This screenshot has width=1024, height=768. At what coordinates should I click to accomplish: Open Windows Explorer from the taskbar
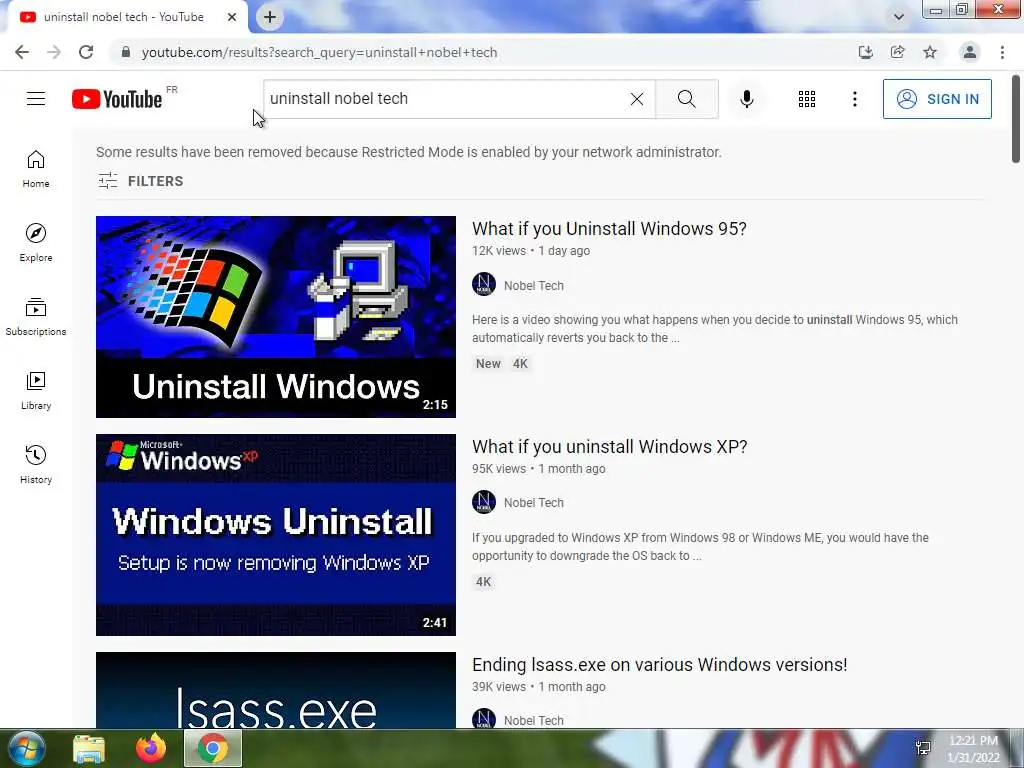pyautogui.click(x=89, y=748)
